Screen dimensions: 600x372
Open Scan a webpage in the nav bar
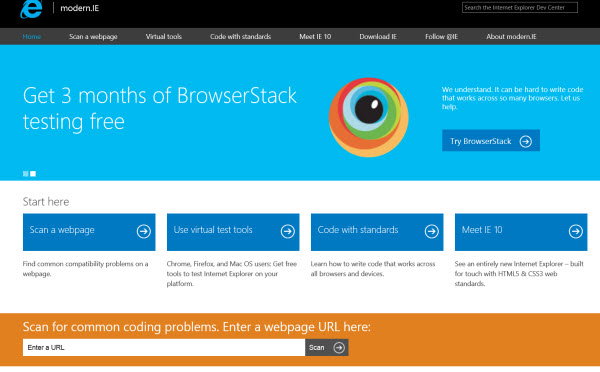93,37
